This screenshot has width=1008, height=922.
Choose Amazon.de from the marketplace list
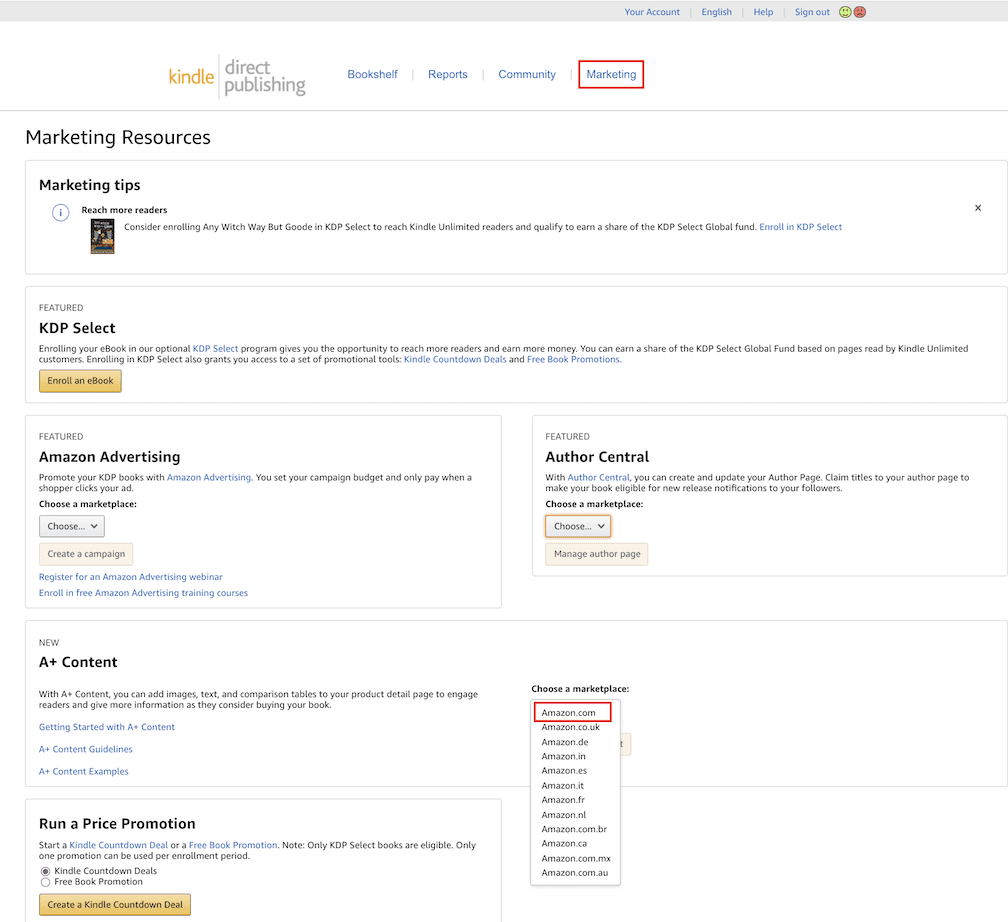(x=564, y=742)
